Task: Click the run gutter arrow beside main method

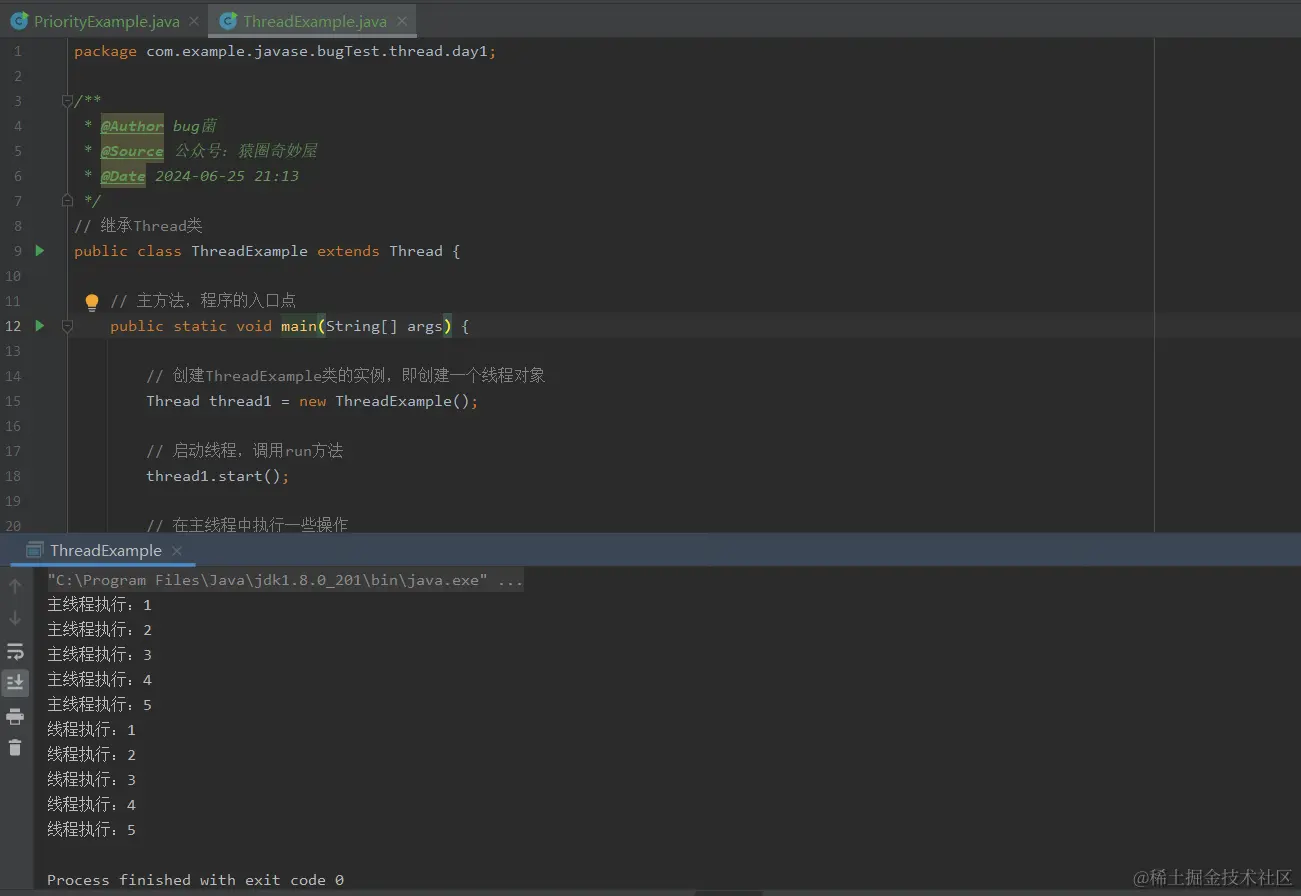Action: [40, 326]
